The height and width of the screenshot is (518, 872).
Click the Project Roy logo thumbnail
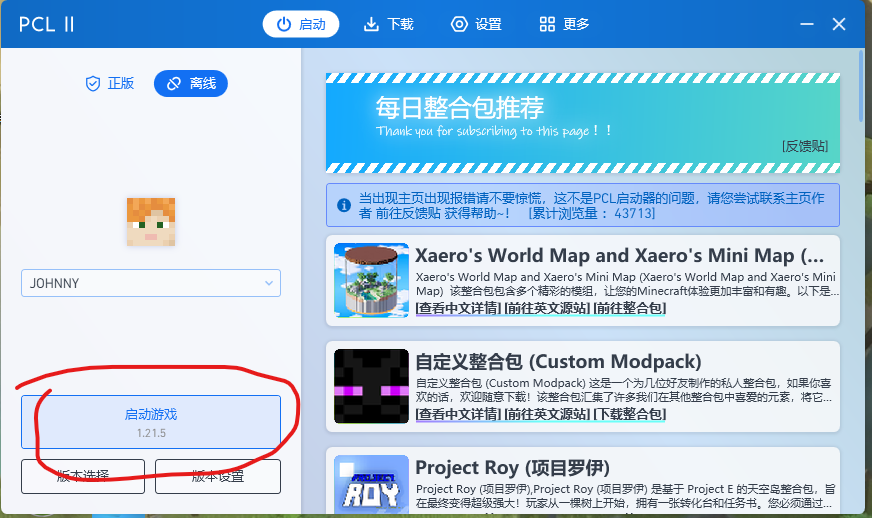[x=371, y=484]
